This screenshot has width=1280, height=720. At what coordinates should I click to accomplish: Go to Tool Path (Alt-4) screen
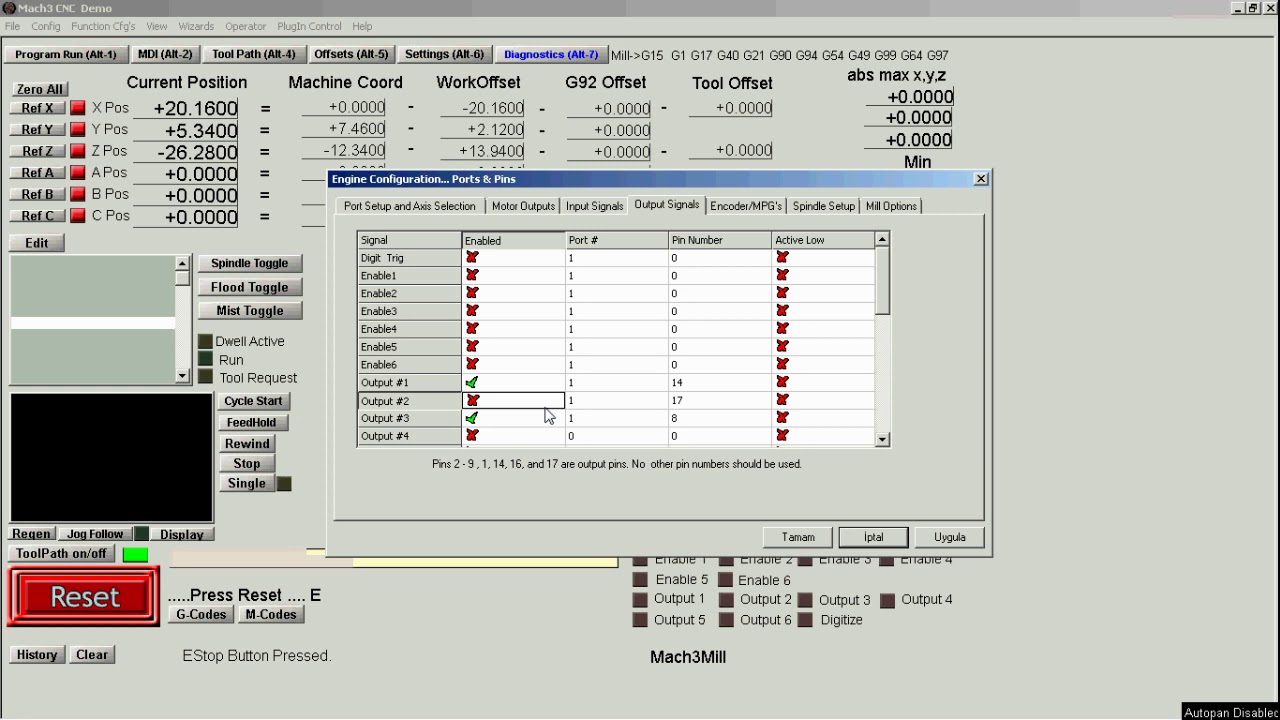pos(254,54)
